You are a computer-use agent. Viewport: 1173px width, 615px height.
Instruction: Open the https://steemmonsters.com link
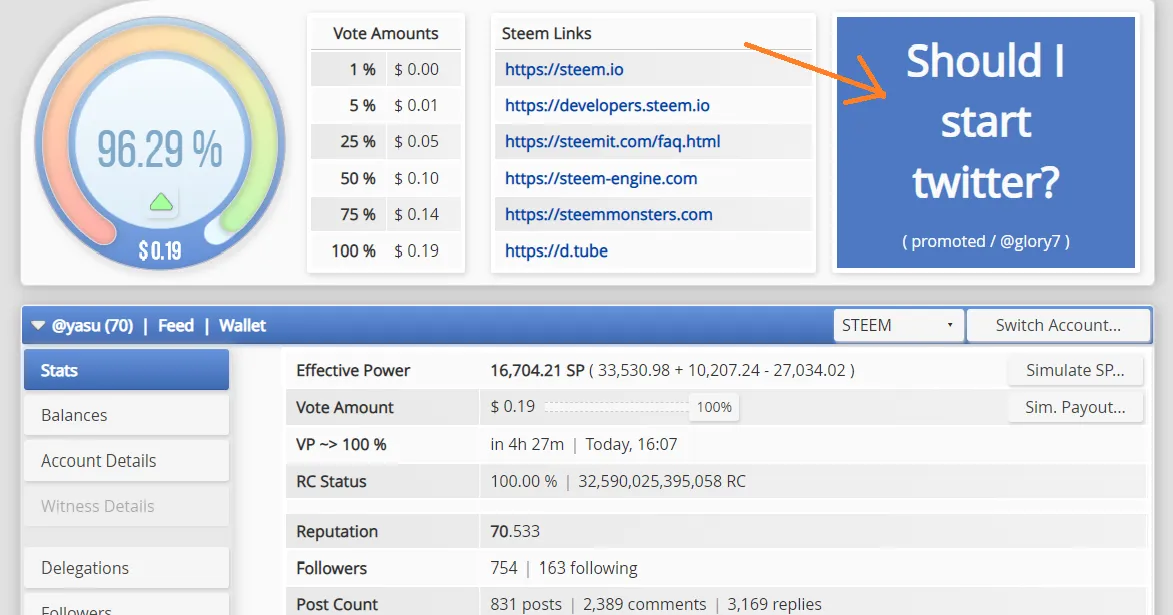(x=608, y=215)
